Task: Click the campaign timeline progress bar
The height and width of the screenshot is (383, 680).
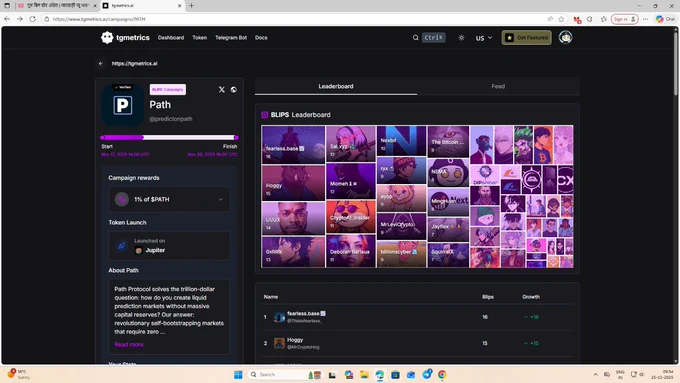Action: click(169, 137)
